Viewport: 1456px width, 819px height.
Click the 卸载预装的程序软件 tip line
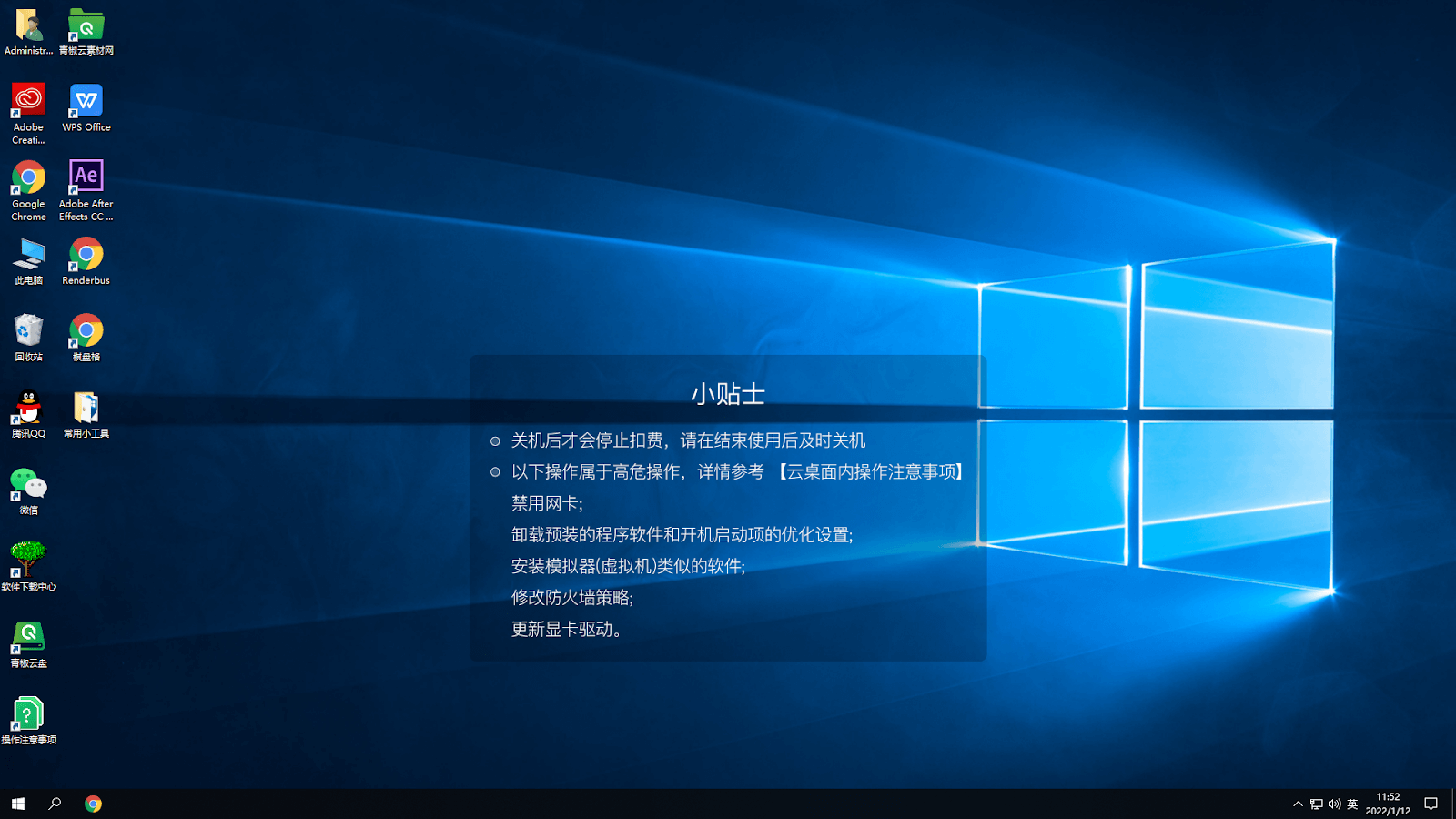coord(682,535)
